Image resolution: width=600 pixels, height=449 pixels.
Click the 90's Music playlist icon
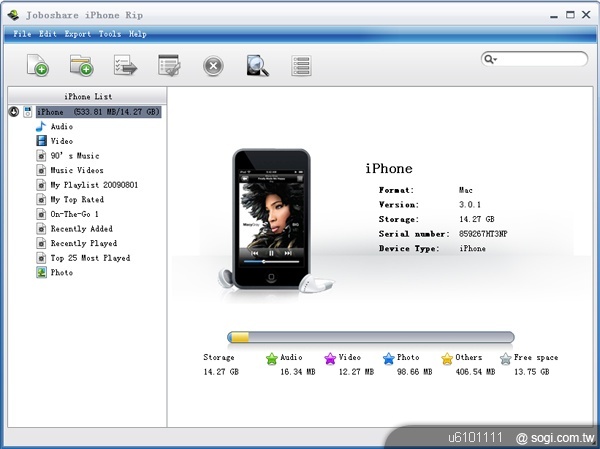click(x=41, y=156)
